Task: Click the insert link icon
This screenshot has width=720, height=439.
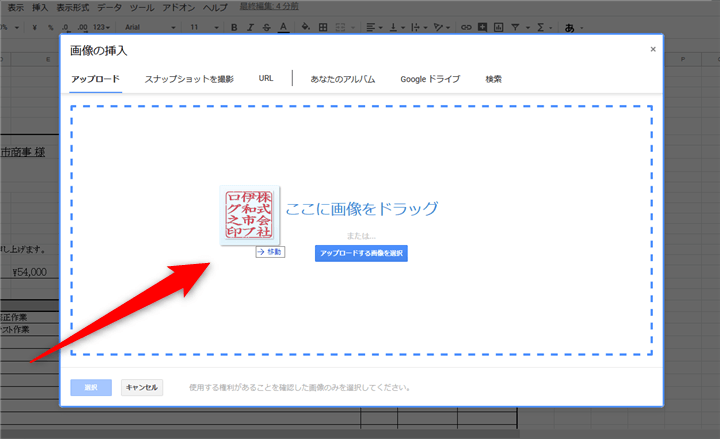Action: pyautogui.click(x=466, y=28)
